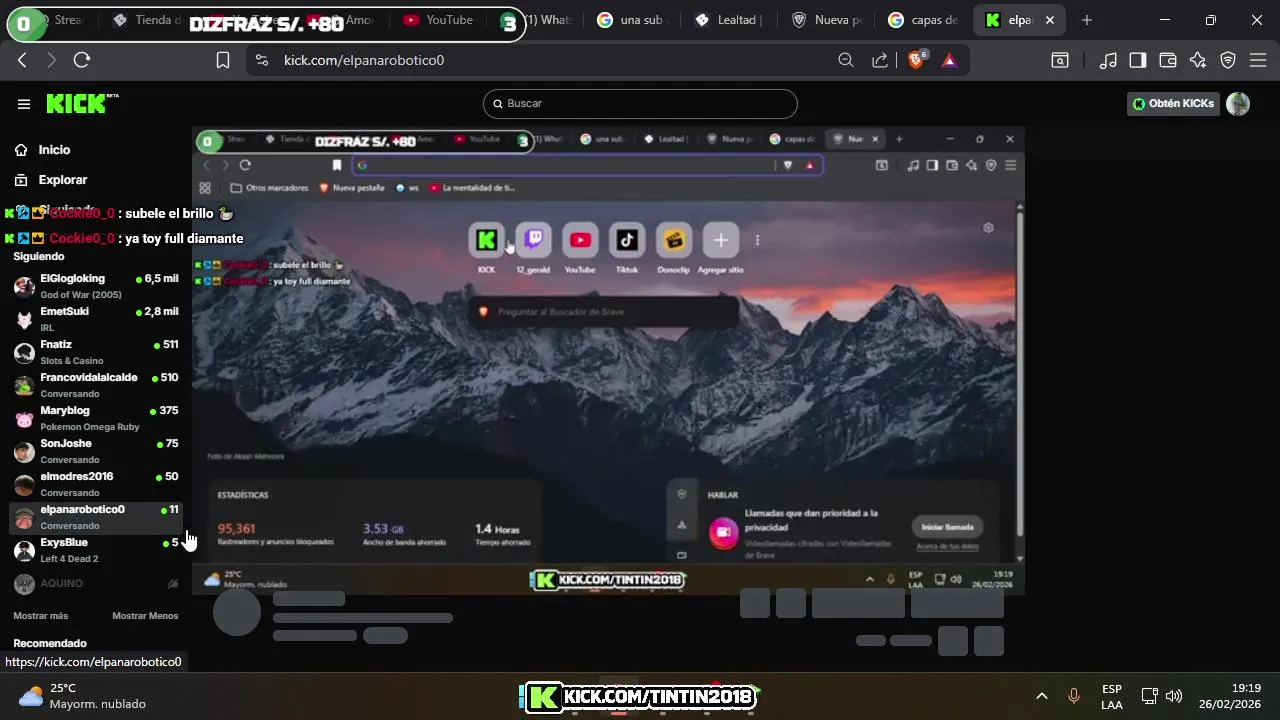This screenshot has height=720, width=1280.
Task: Open the Francovidalalcalde channel
Action: 96,385
